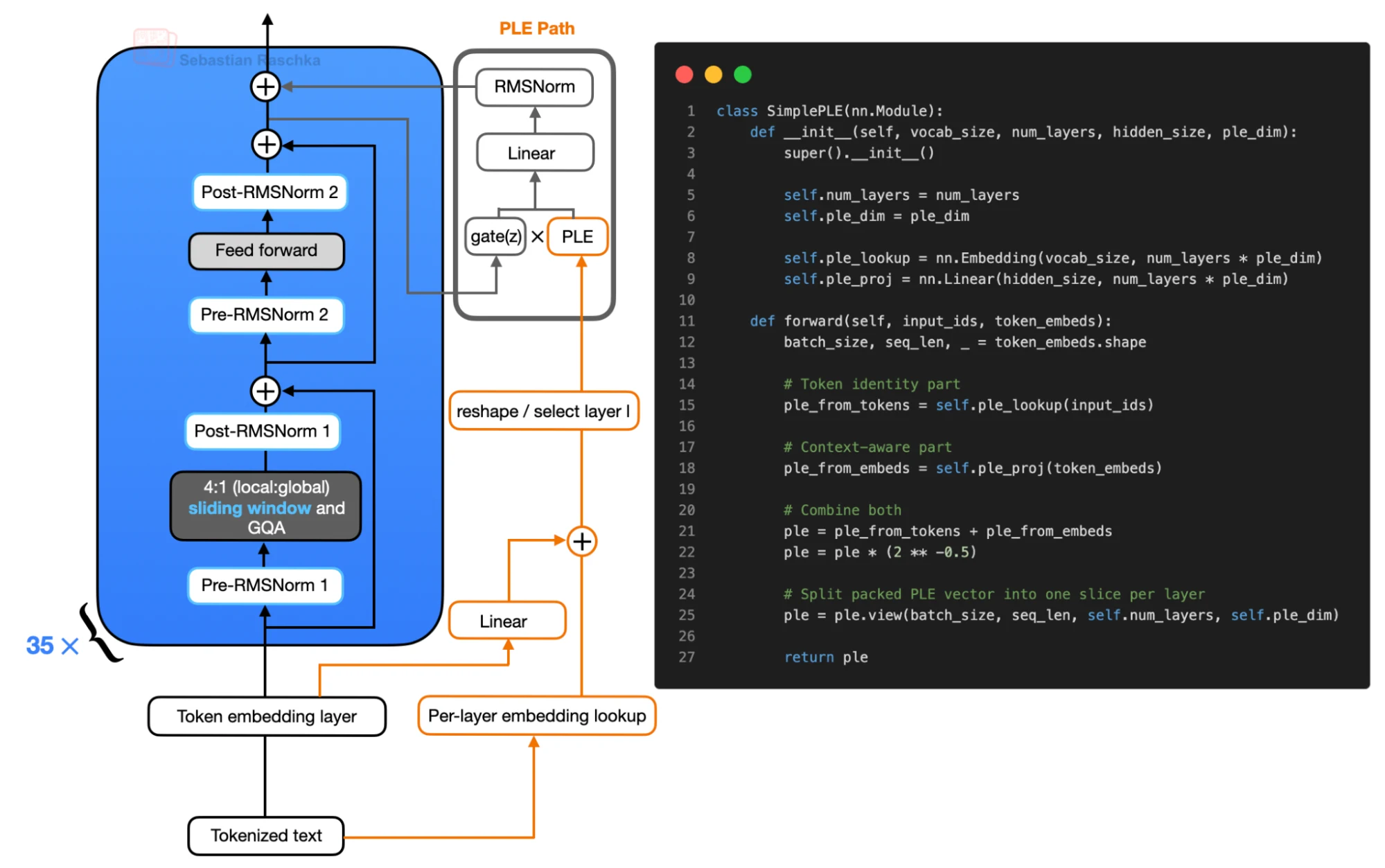
Task: Click the 'reshape / select layer l' box
Action: pos(544,411)
